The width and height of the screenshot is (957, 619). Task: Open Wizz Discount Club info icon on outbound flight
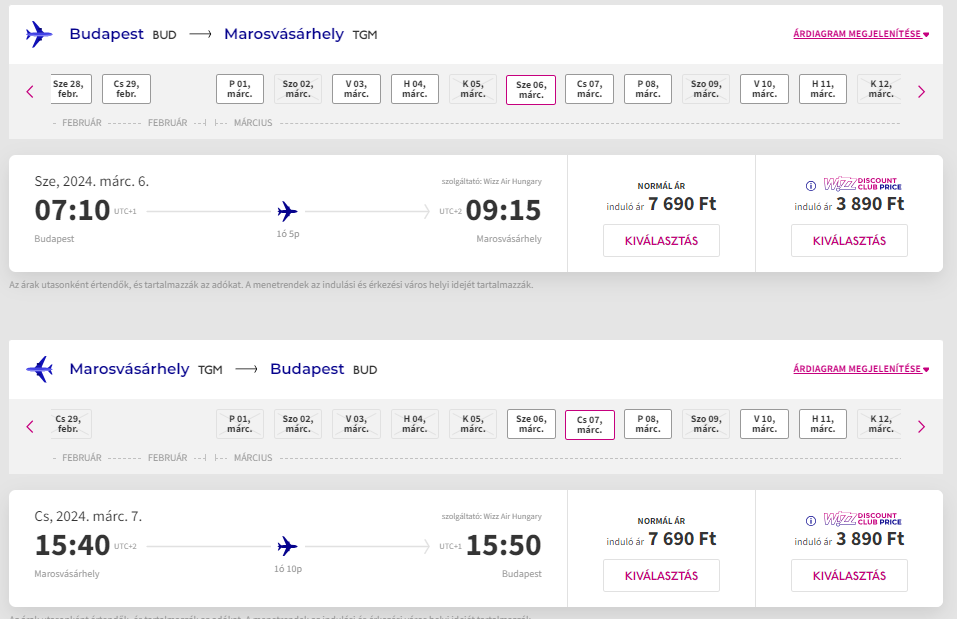[811, 186]
